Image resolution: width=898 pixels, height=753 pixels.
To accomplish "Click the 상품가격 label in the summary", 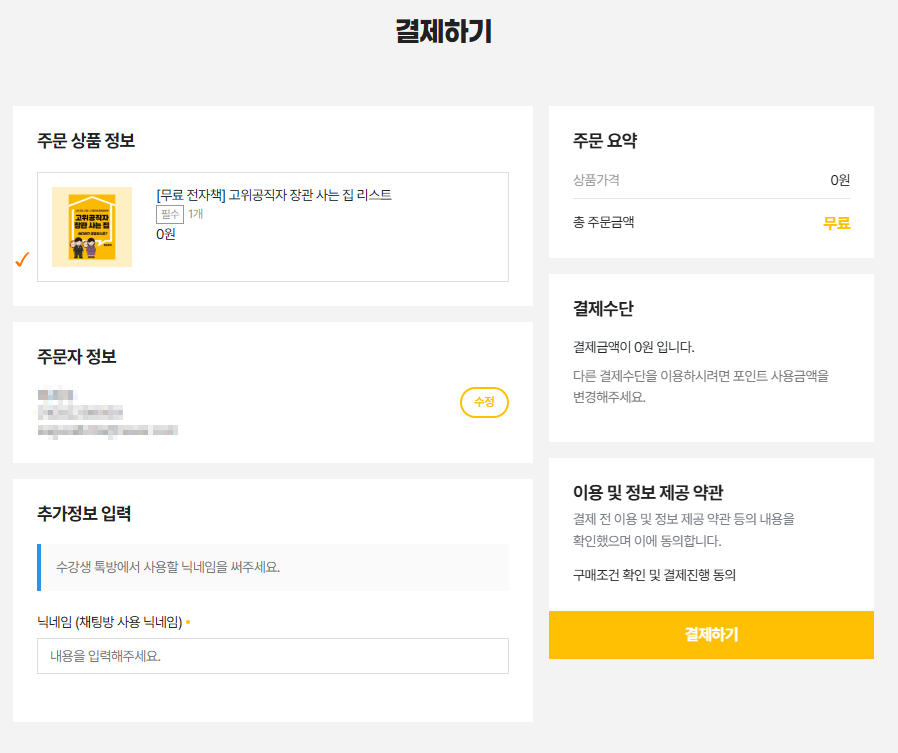I will coord(596,180).
